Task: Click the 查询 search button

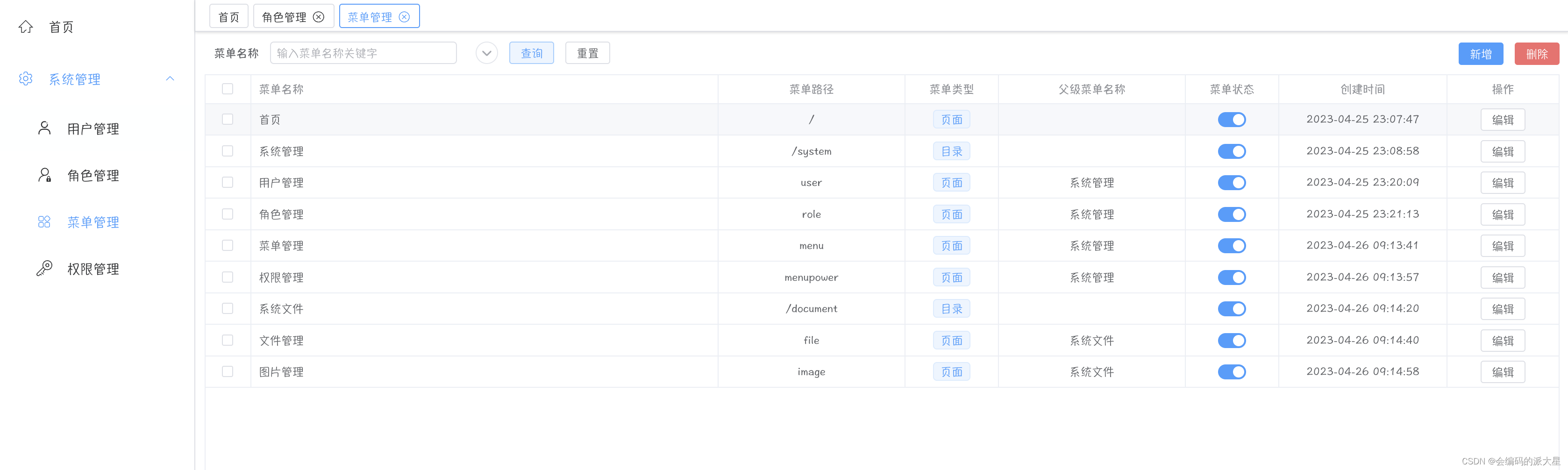Action: [x=531, y=53]
